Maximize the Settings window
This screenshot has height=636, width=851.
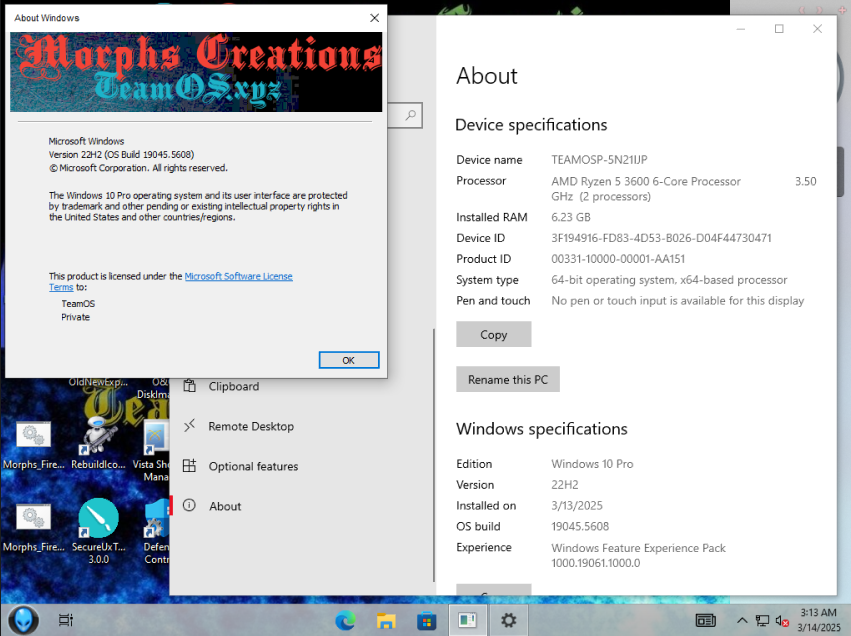pyautogui.click(x=779, y=29)
